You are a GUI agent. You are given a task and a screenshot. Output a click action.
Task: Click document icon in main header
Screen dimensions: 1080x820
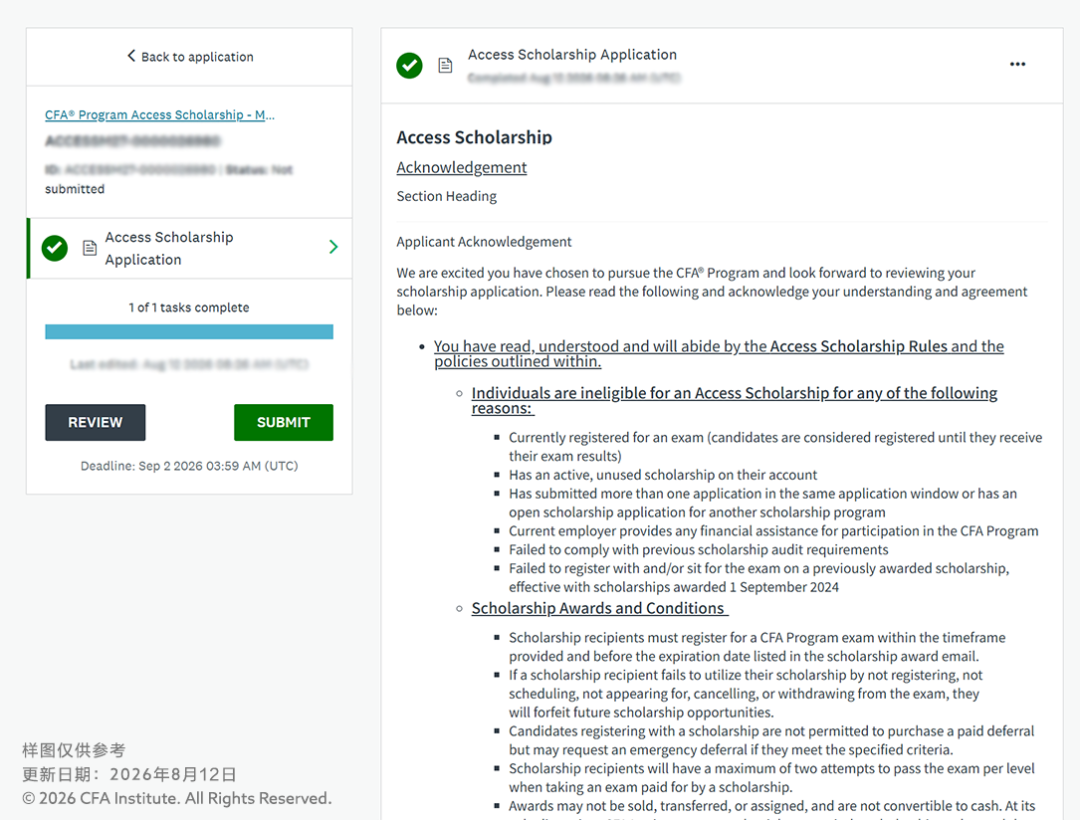pyautogui.click(x=446, y=65)
